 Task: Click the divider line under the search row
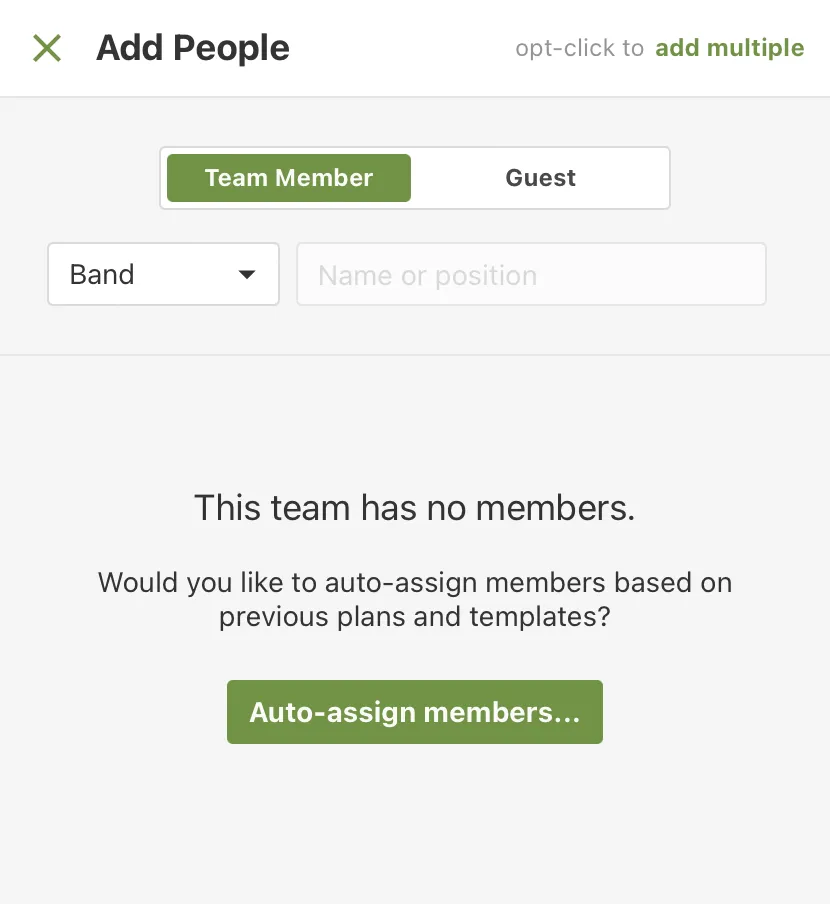coord(414,355)
